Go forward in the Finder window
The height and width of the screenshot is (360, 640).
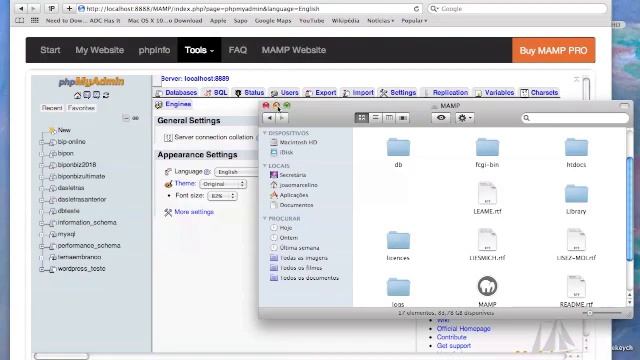pos(282,118)
